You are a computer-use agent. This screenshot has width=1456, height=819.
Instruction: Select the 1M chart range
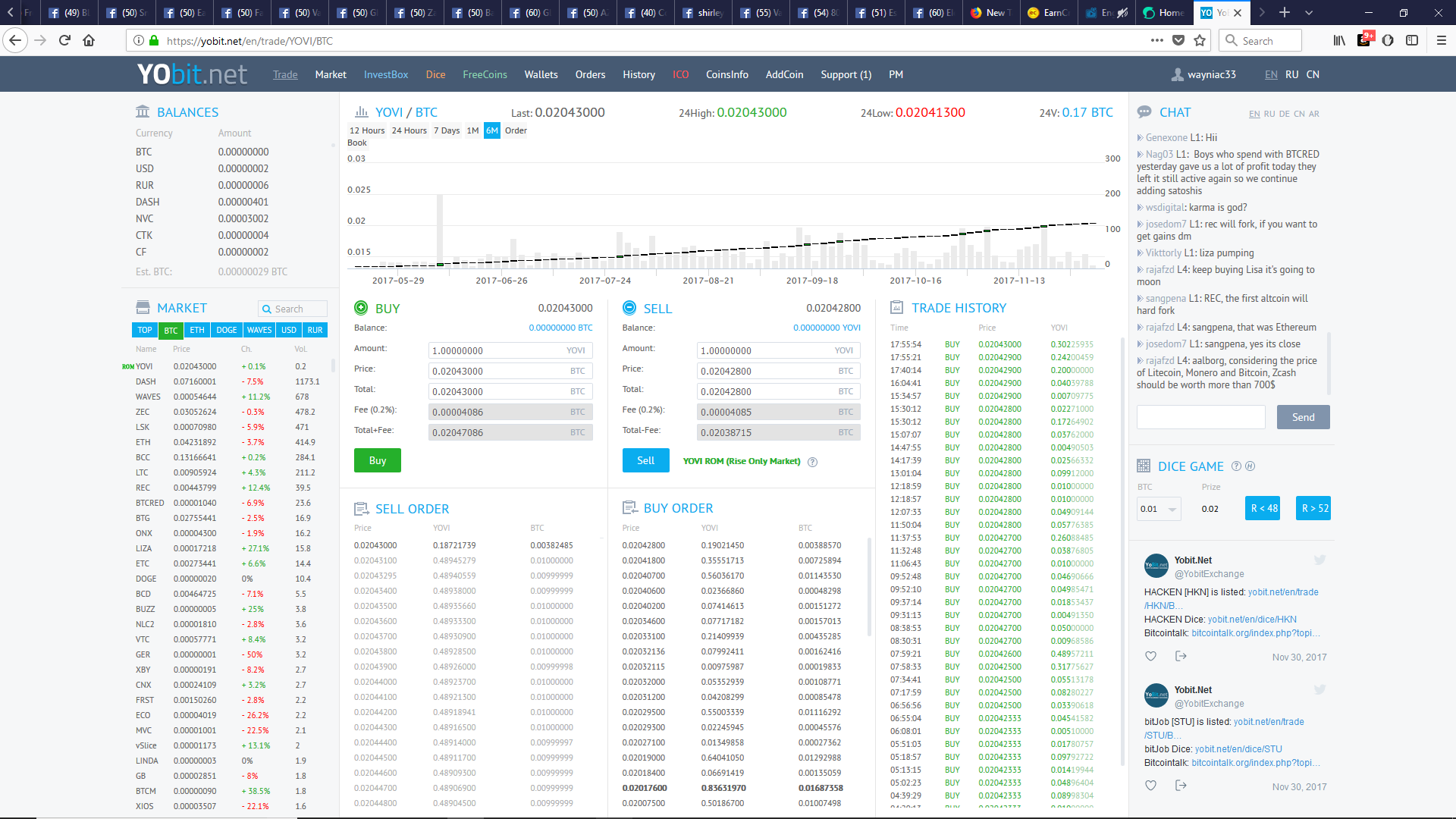coord(472,130)
